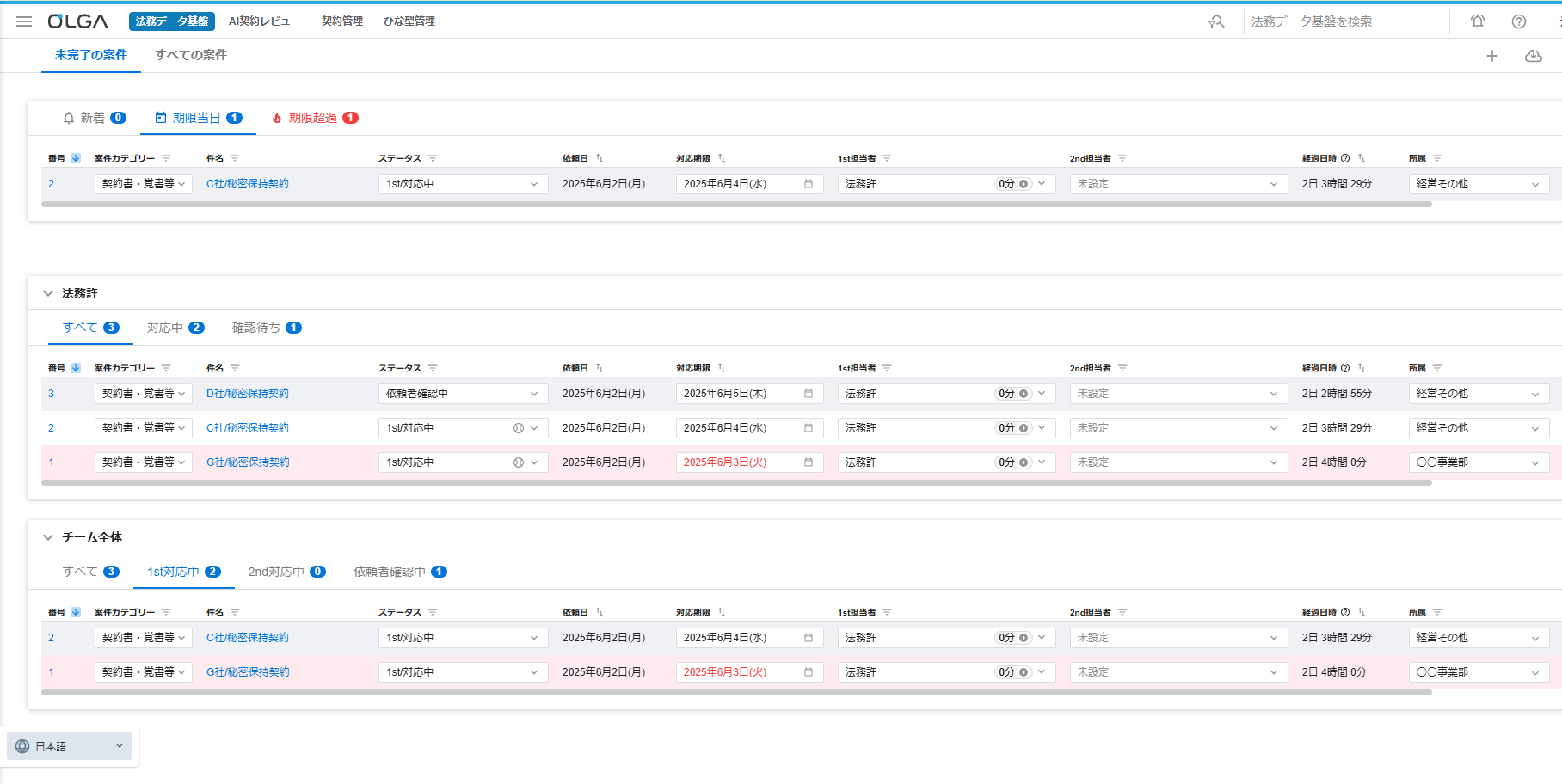Open case number 3 link
Image resolution: width=1562 pixels, height=784 pixels.
pos(51,394)
